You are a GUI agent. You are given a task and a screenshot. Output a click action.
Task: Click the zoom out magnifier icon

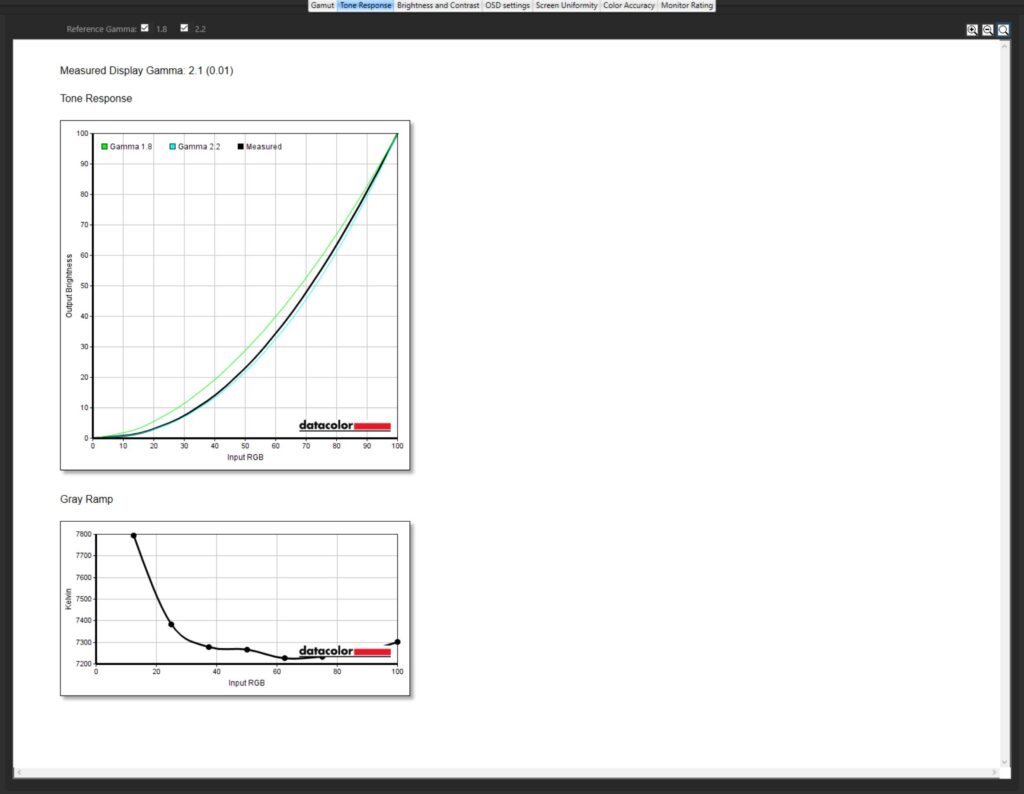click(987, 30)
